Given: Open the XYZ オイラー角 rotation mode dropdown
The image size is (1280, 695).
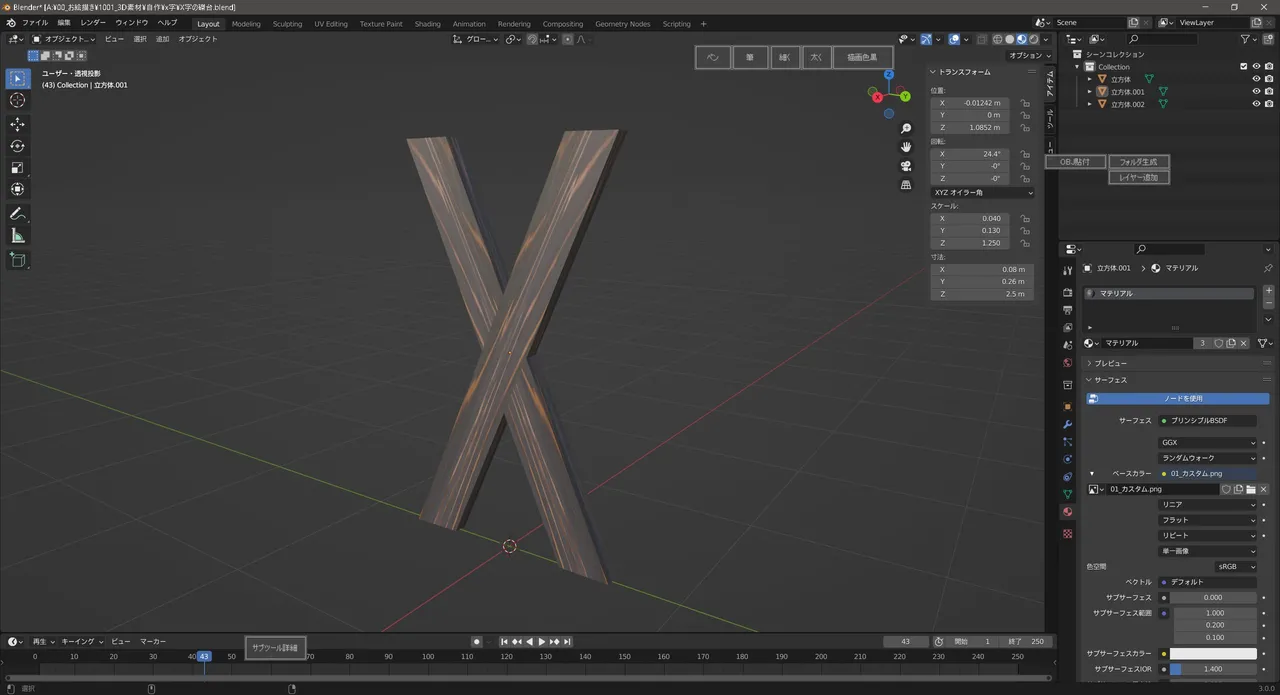Looking at the screenshot, I should coord(983,192).
